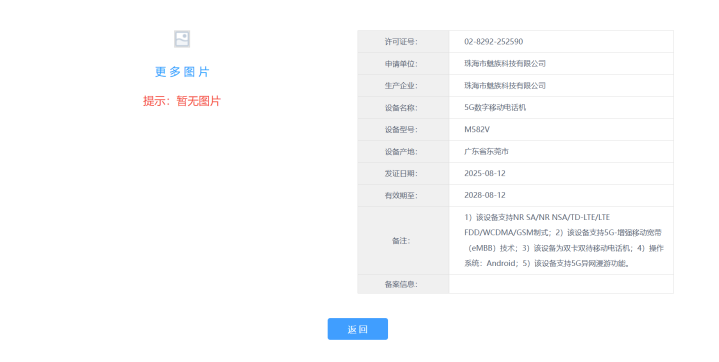This screenshot has width=719, height=362.
Task: Select the issue date 2025-08-12
Action: coord(485,173)
